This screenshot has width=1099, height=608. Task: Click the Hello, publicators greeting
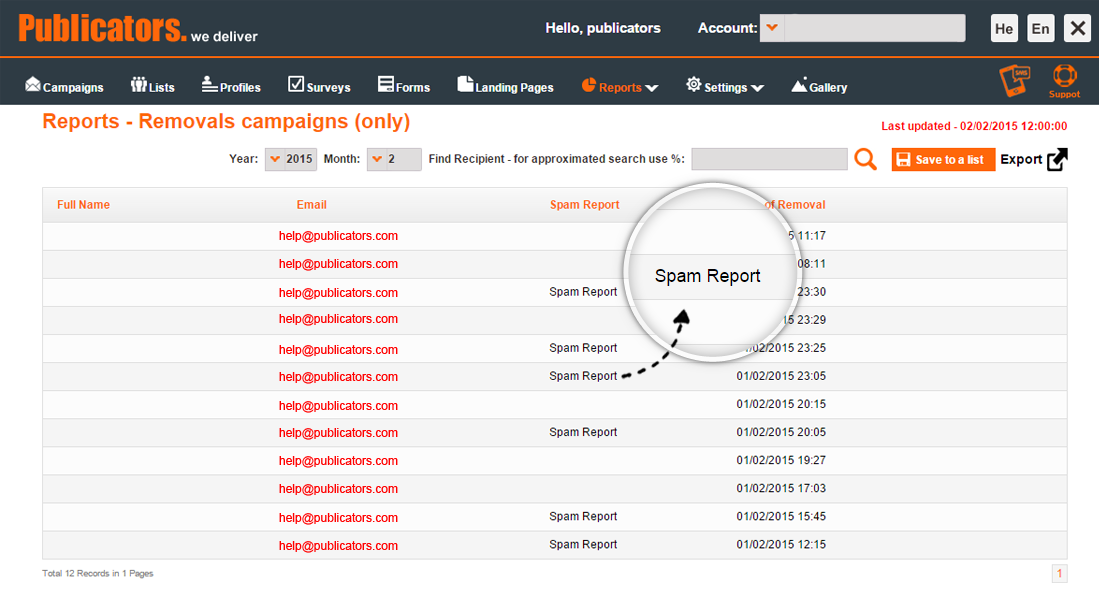(x=603, y=28)
